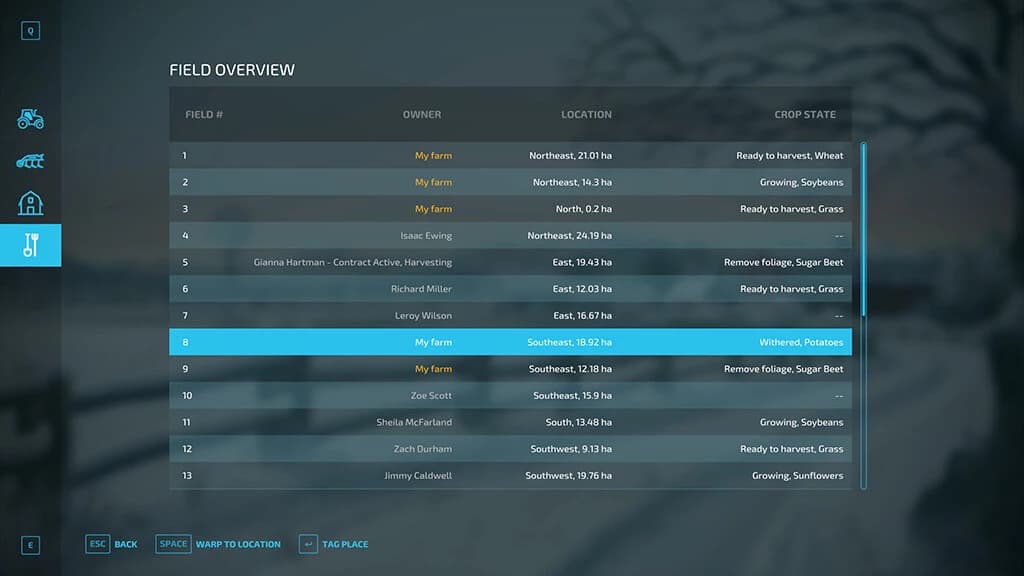Click the SPACE key button
Screen dimensions: 1024x576
pos(173,543)
